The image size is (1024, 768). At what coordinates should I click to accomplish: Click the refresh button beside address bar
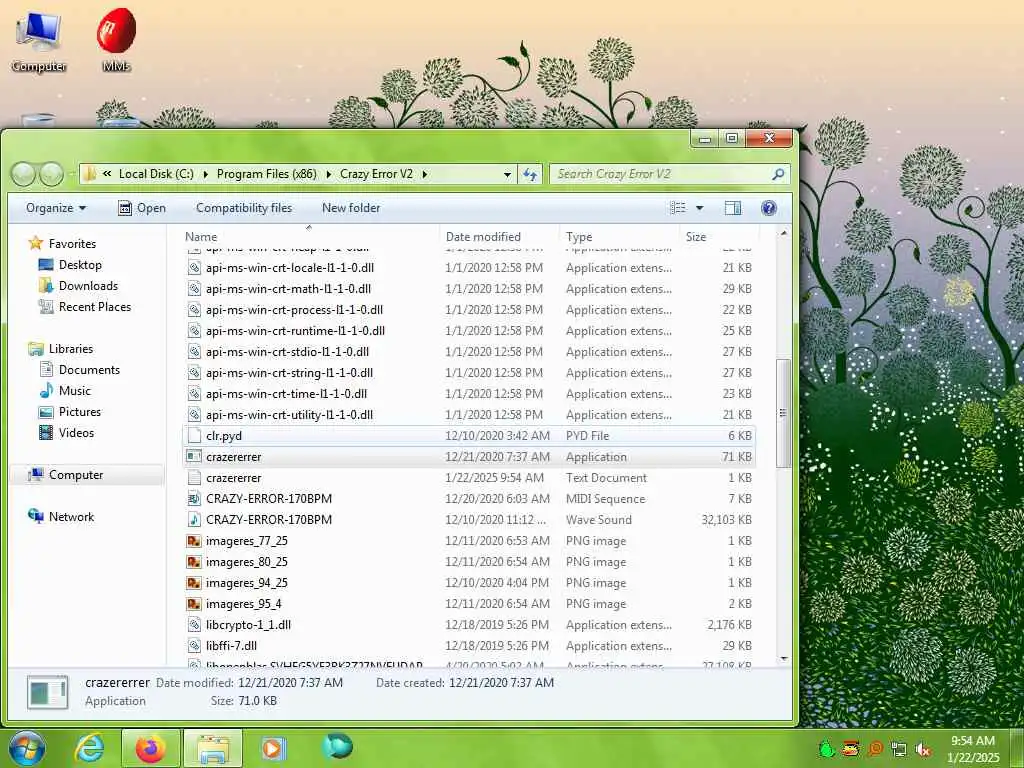tap(530, 174)
